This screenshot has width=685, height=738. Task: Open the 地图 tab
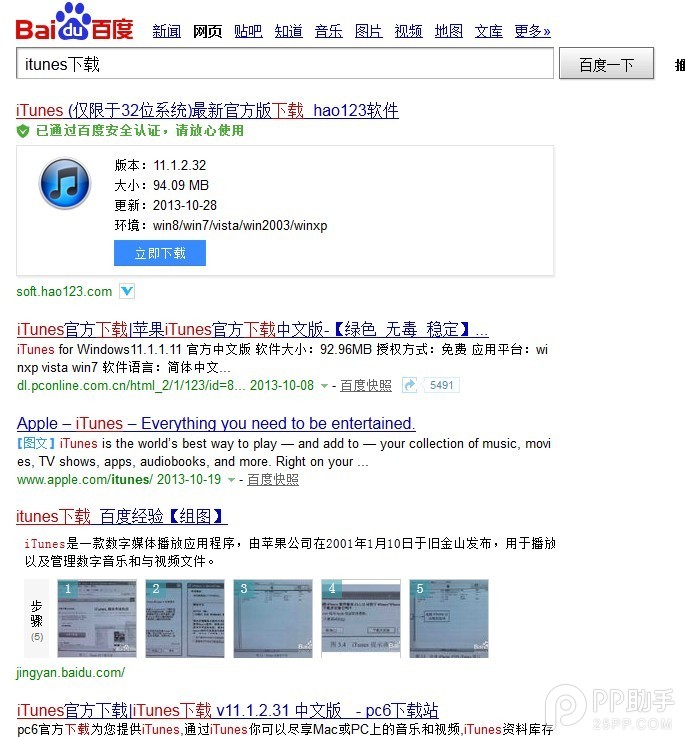coord(449,31)
